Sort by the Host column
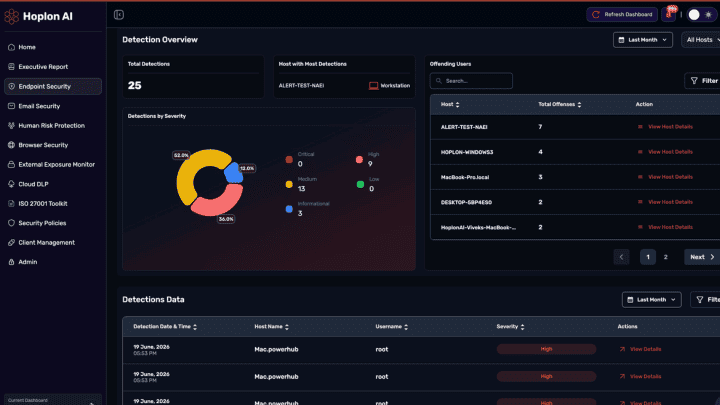The height and width of the screenshot is (405, 720). click(450, 105)
